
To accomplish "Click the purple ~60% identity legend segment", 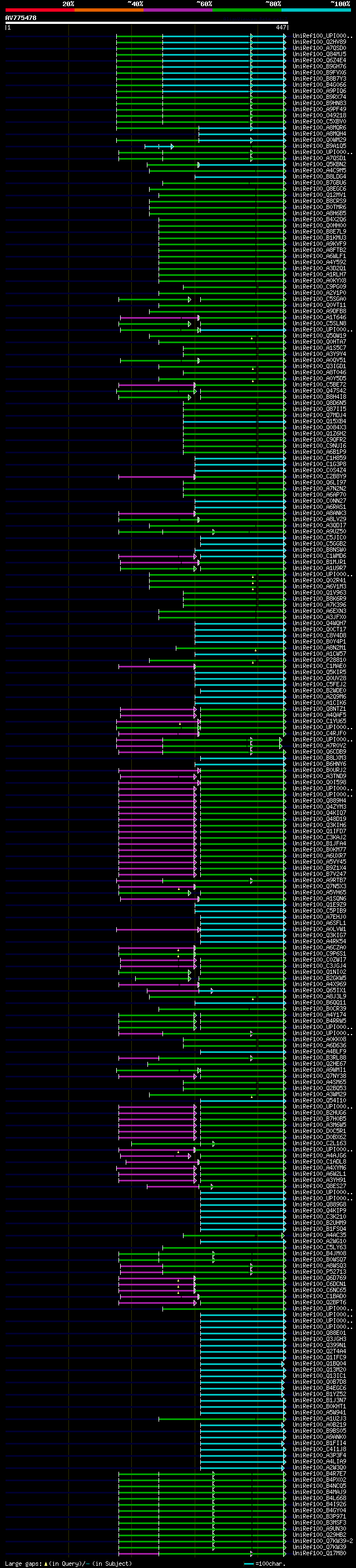I will 179,11.
